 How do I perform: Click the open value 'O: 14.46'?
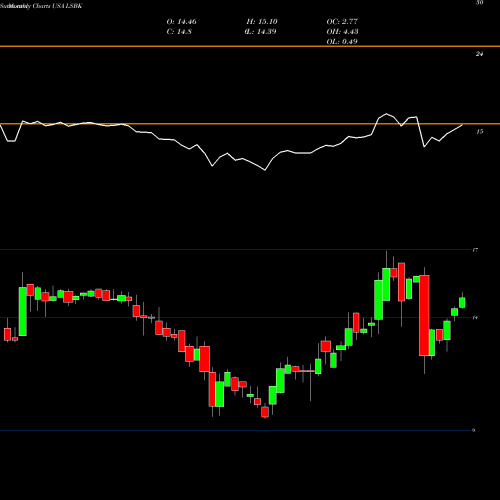181,22
